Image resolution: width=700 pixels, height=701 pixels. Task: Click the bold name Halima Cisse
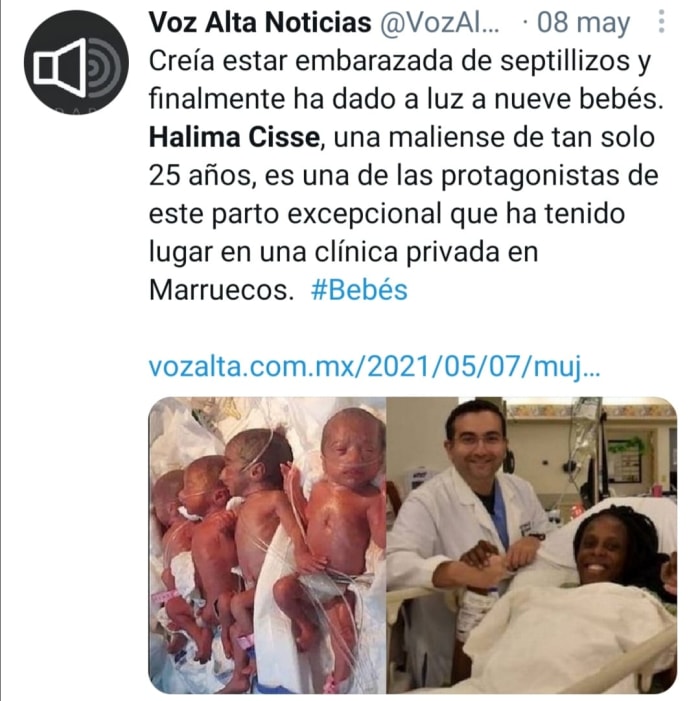tap(234, 137)
